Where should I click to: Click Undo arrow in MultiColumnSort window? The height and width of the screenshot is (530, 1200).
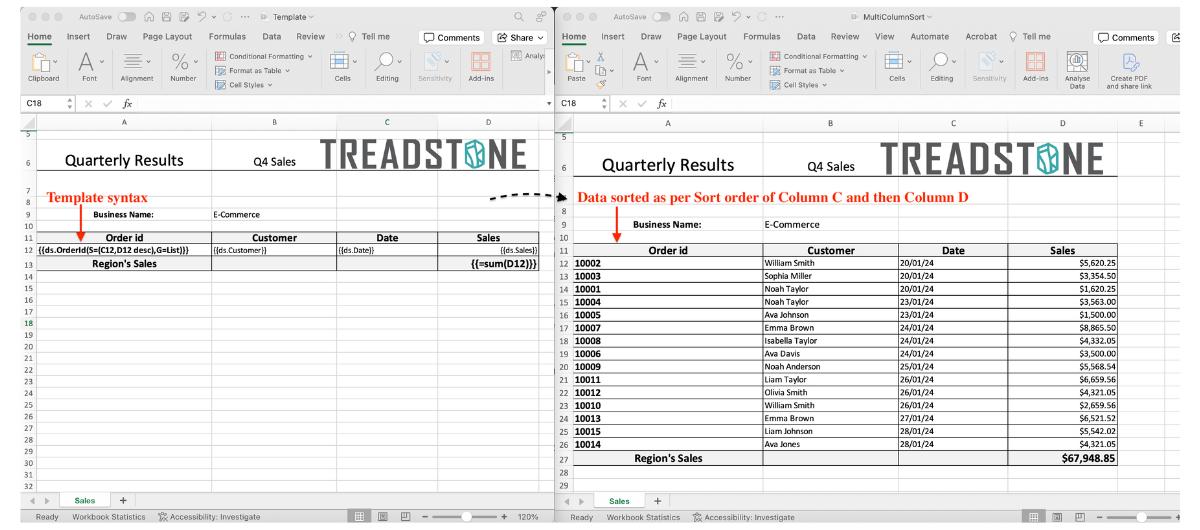(x=737, y=17)
